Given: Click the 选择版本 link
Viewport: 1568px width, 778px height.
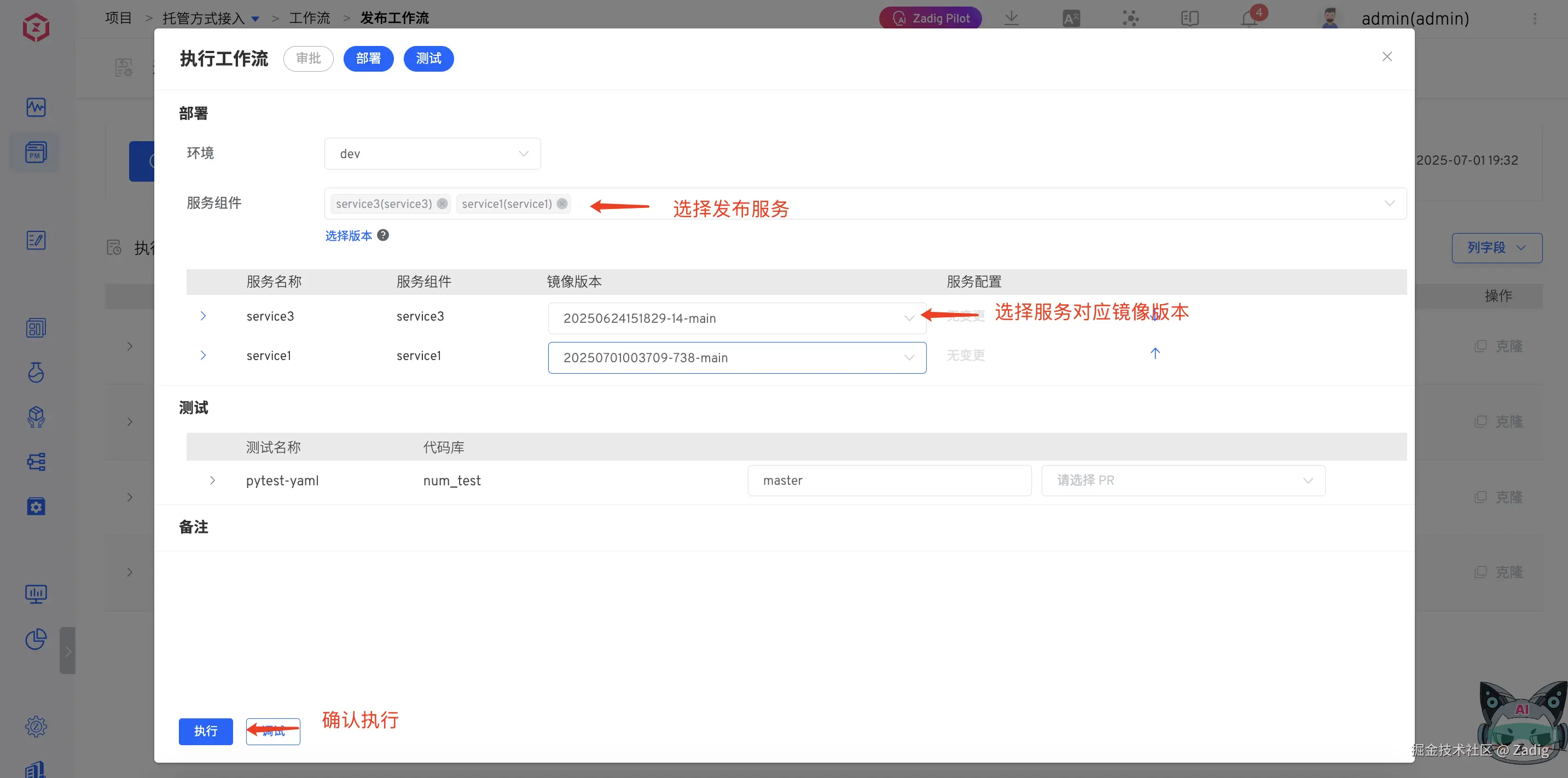Looking at the screenshot, I should 348,236.
